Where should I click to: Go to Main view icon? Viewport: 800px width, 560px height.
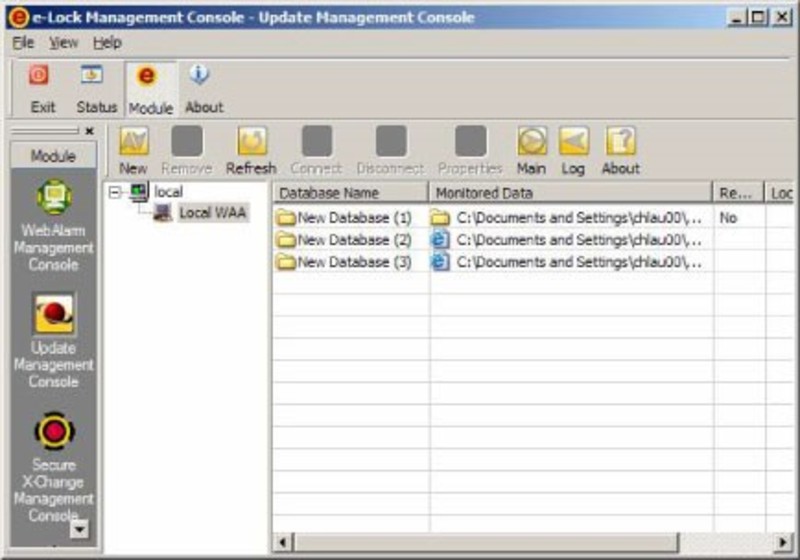tap(532, 141)
